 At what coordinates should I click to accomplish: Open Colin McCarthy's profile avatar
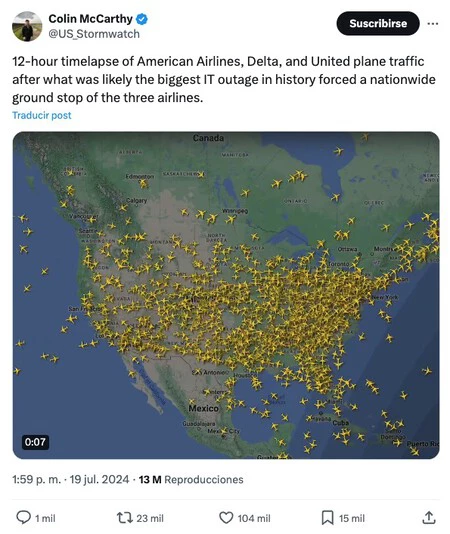[27, 26]
